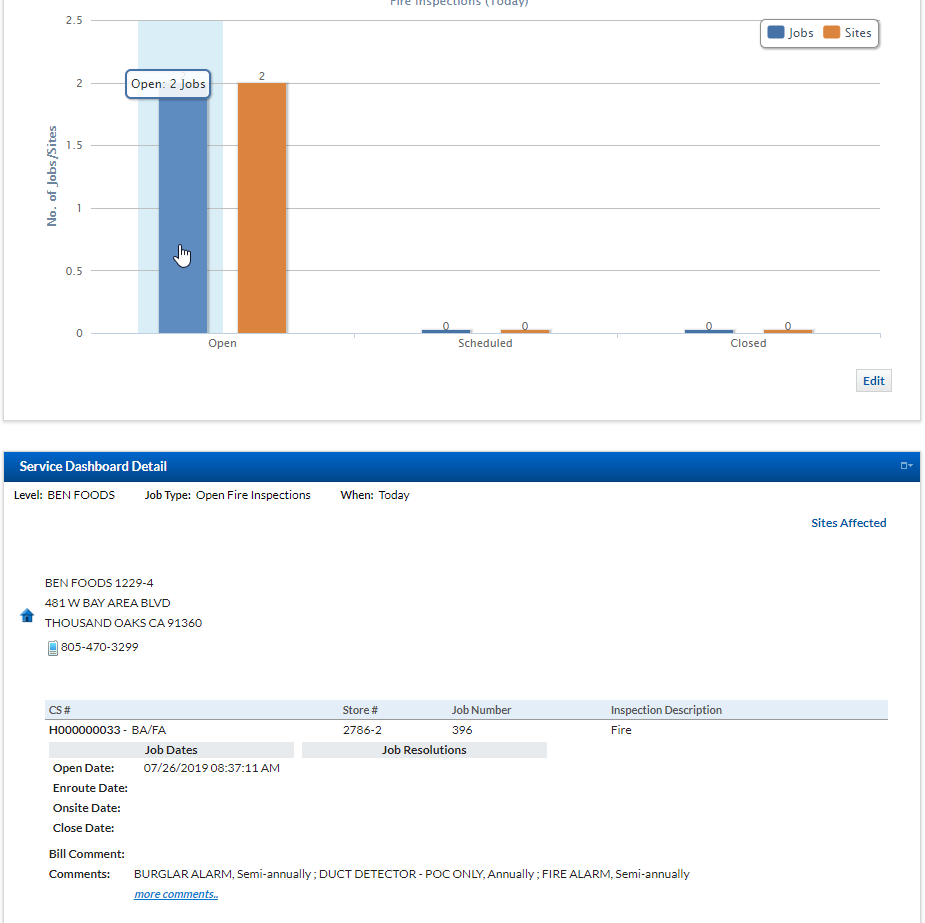This screenshot has height=923, width=925.
Task: Click the blue Open Jobs bar
Action: pos(183,210)
